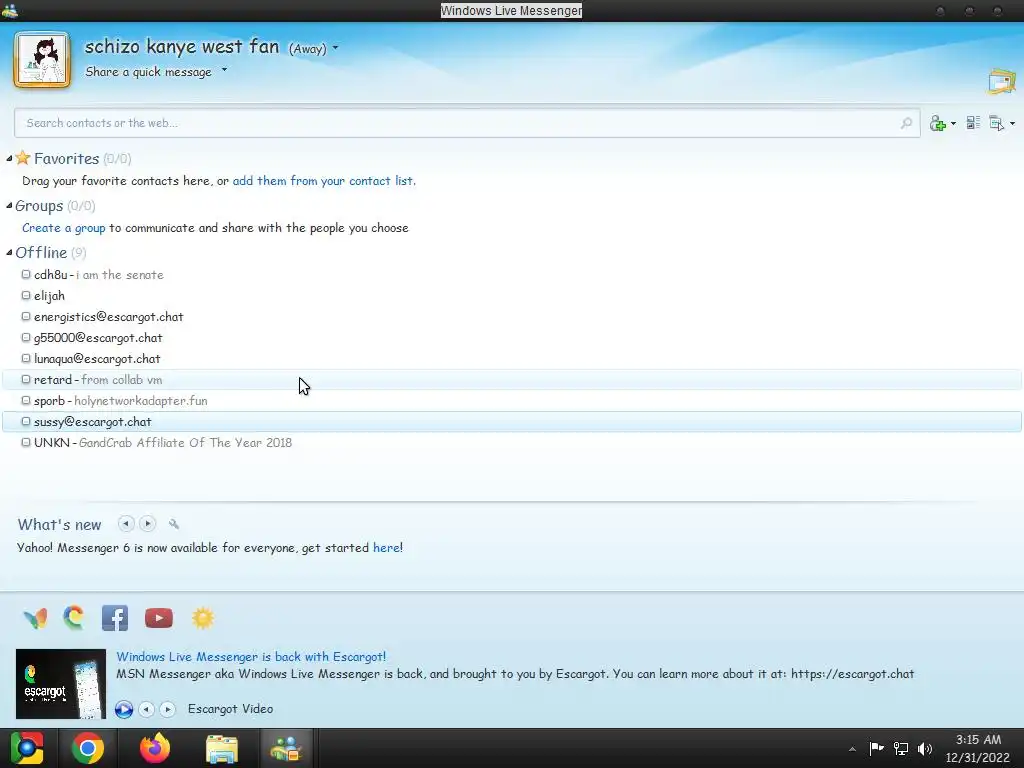Open the show menu dropdown arrow
The width and height of the screenshot is (1024, 768).
1012,123
